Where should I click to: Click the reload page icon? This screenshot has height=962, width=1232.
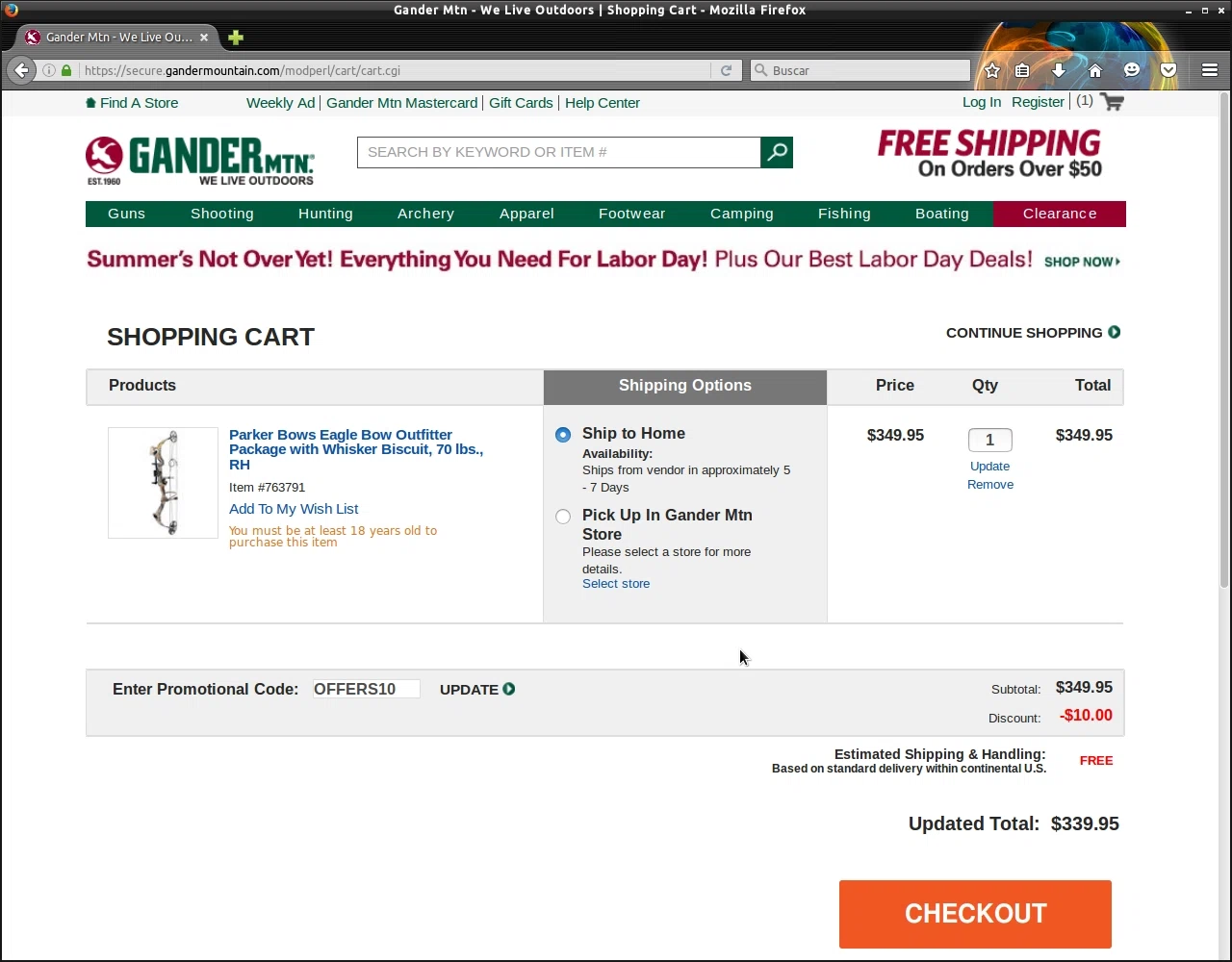point(726,70)
